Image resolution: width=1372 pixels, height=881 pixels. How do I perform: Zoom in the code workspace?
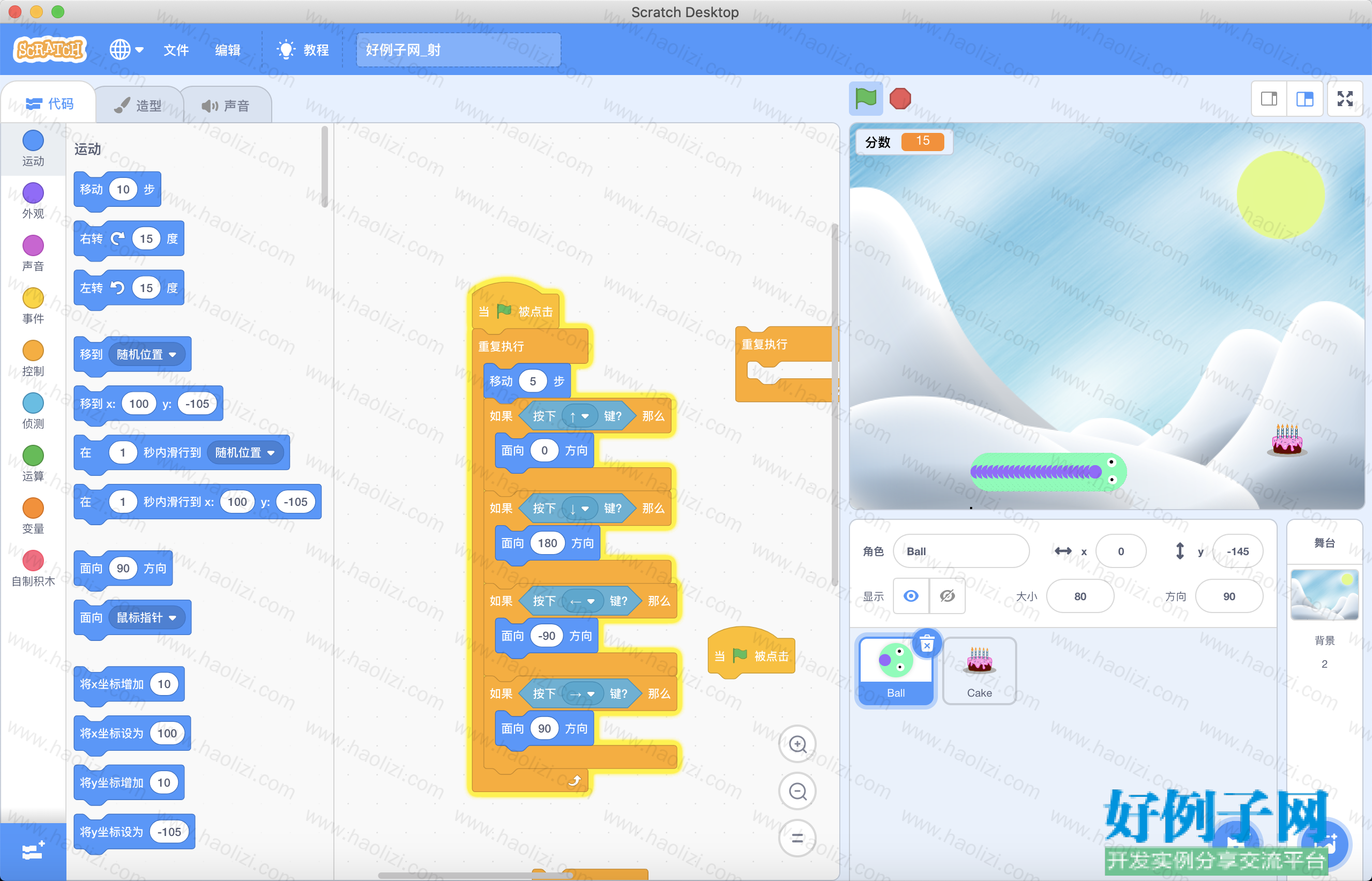797,744
